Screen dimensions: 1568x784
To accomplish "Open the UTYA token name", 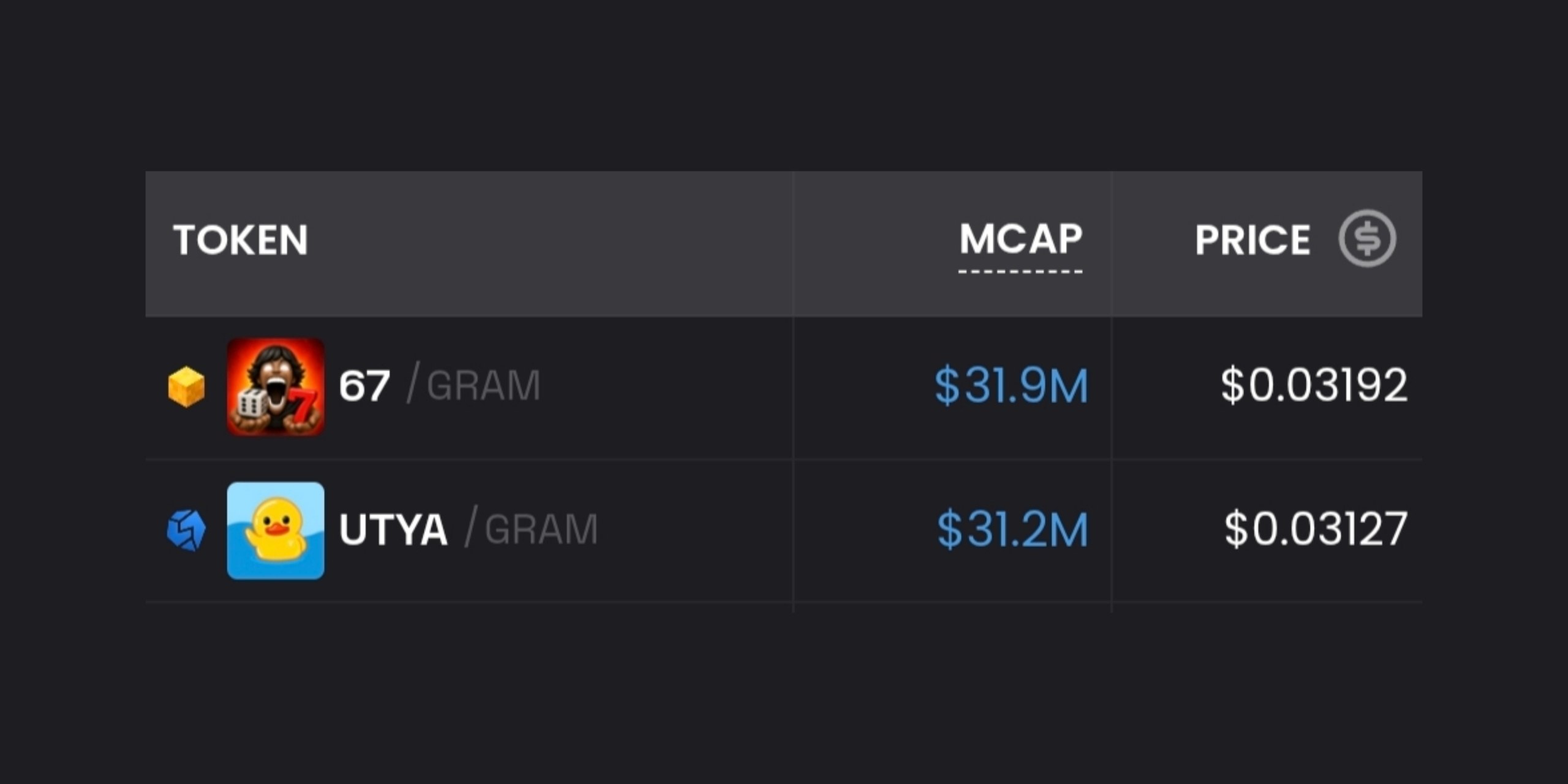I will [393, 530].
